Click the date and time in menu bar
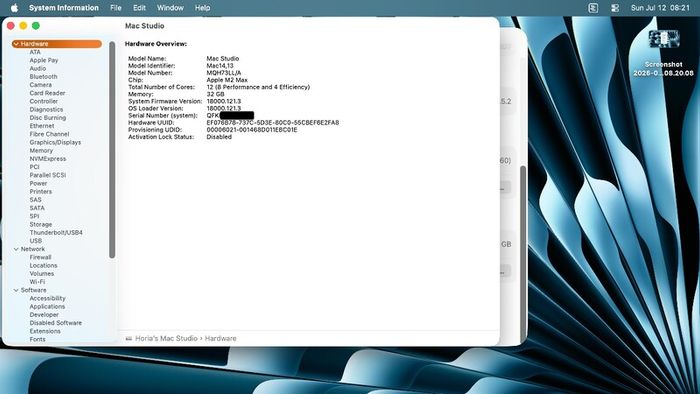700x394 pixels. click(660, 8)
